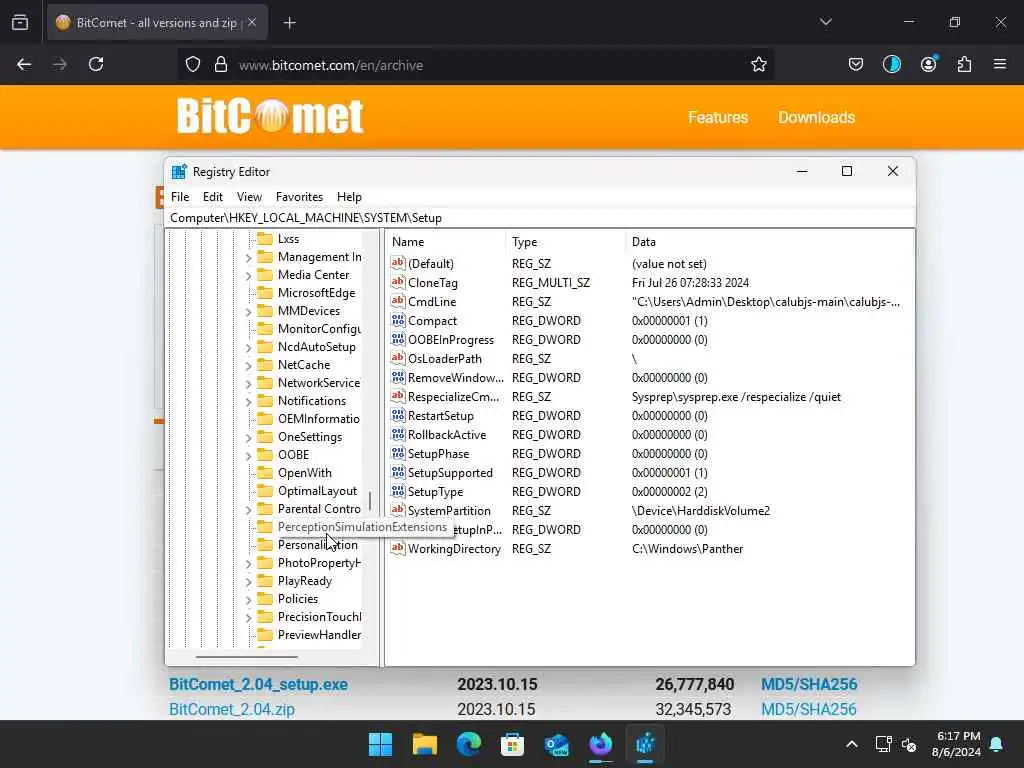Select the SystemPartition value row
1024x768 pixels.
tap(449, 511)
